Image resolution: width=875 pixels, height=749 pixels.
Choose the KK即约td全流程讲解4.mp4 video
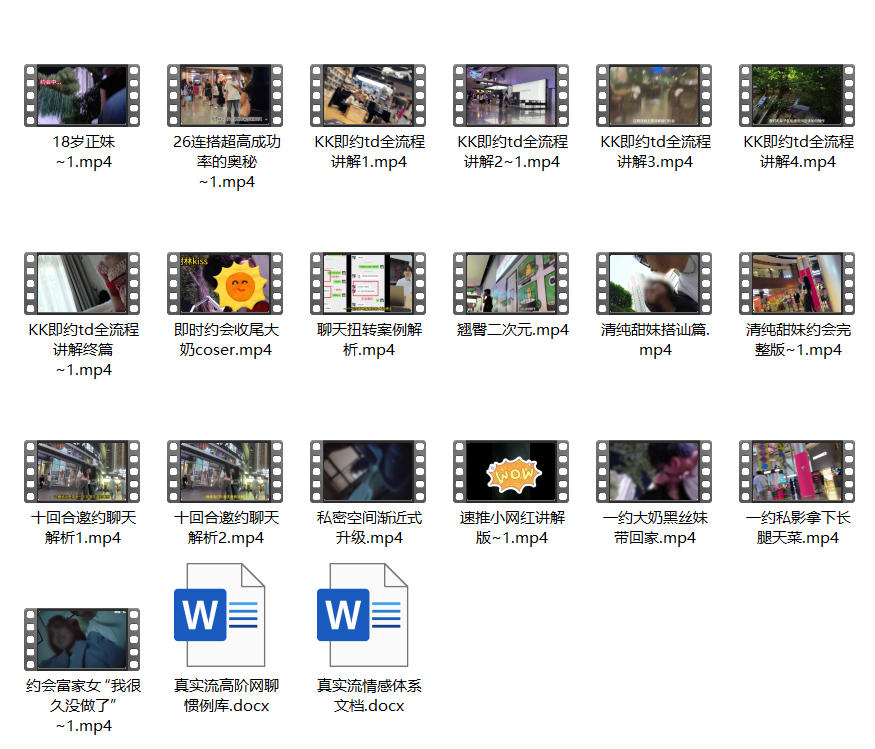(797, 96)
